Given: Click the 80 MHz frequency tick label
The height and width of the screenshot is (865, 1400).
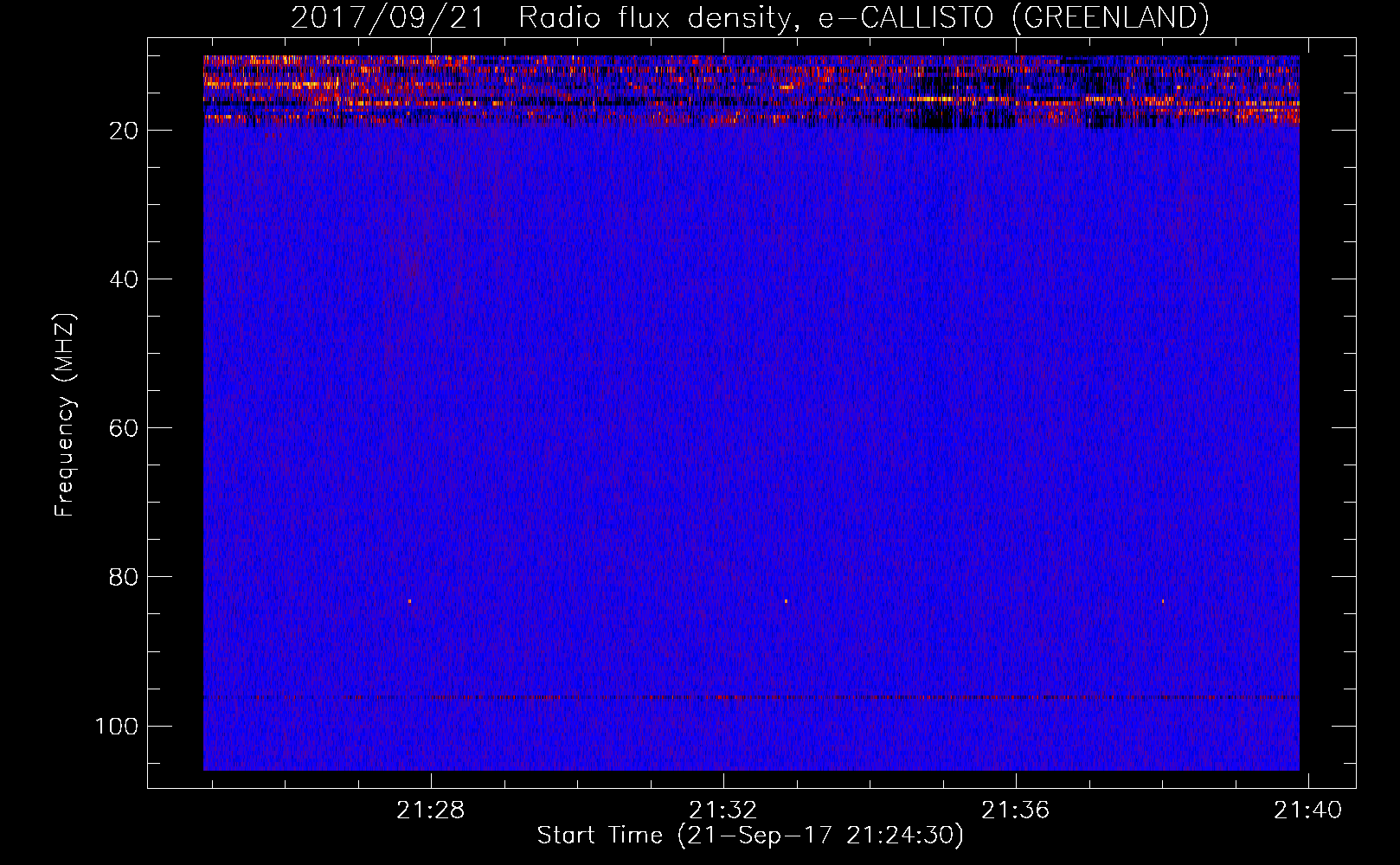Looking at the screenshot, I should 124,577.
